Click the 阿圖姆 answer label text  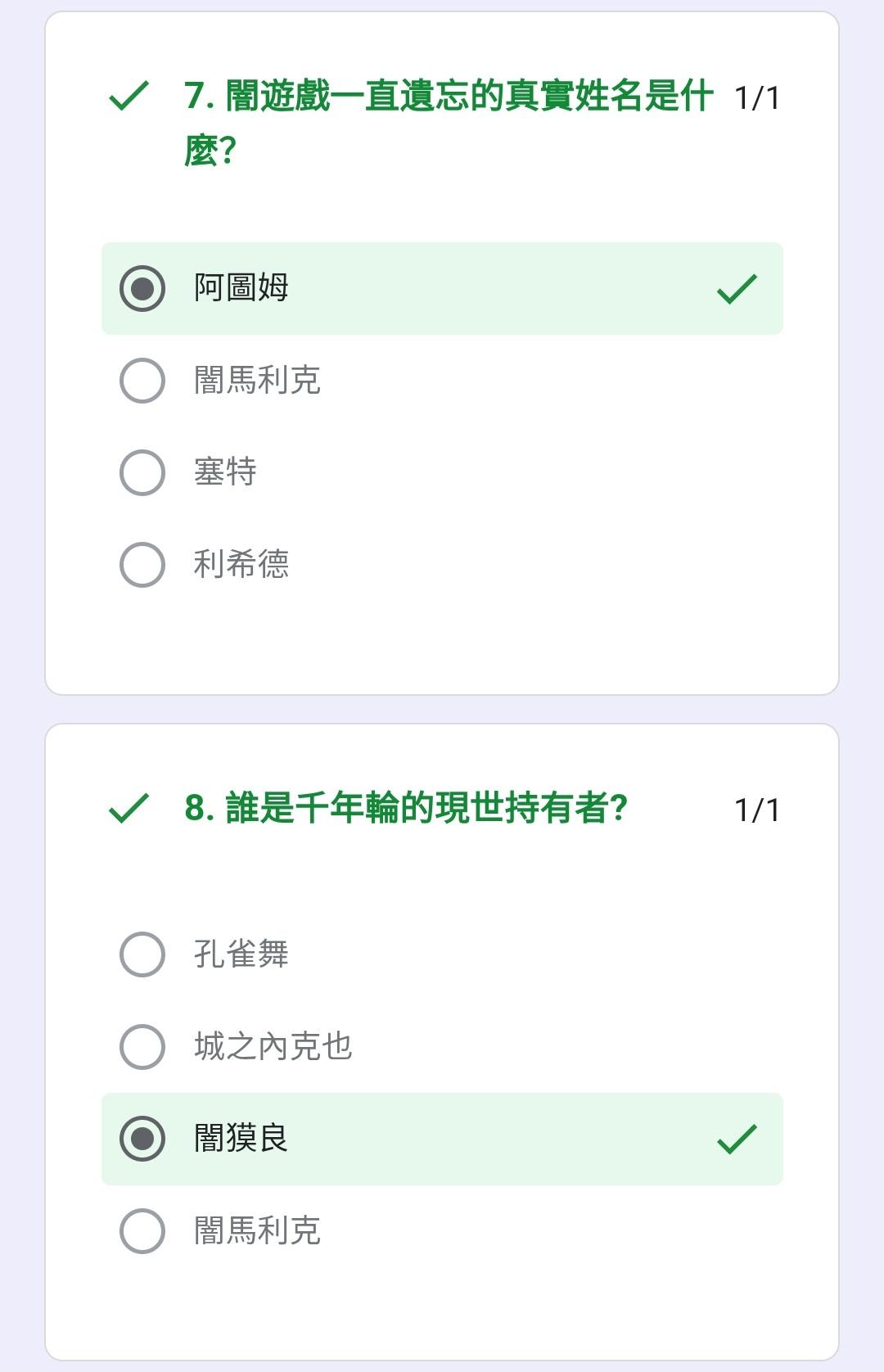pyautogui.click(x=241, y=288)
